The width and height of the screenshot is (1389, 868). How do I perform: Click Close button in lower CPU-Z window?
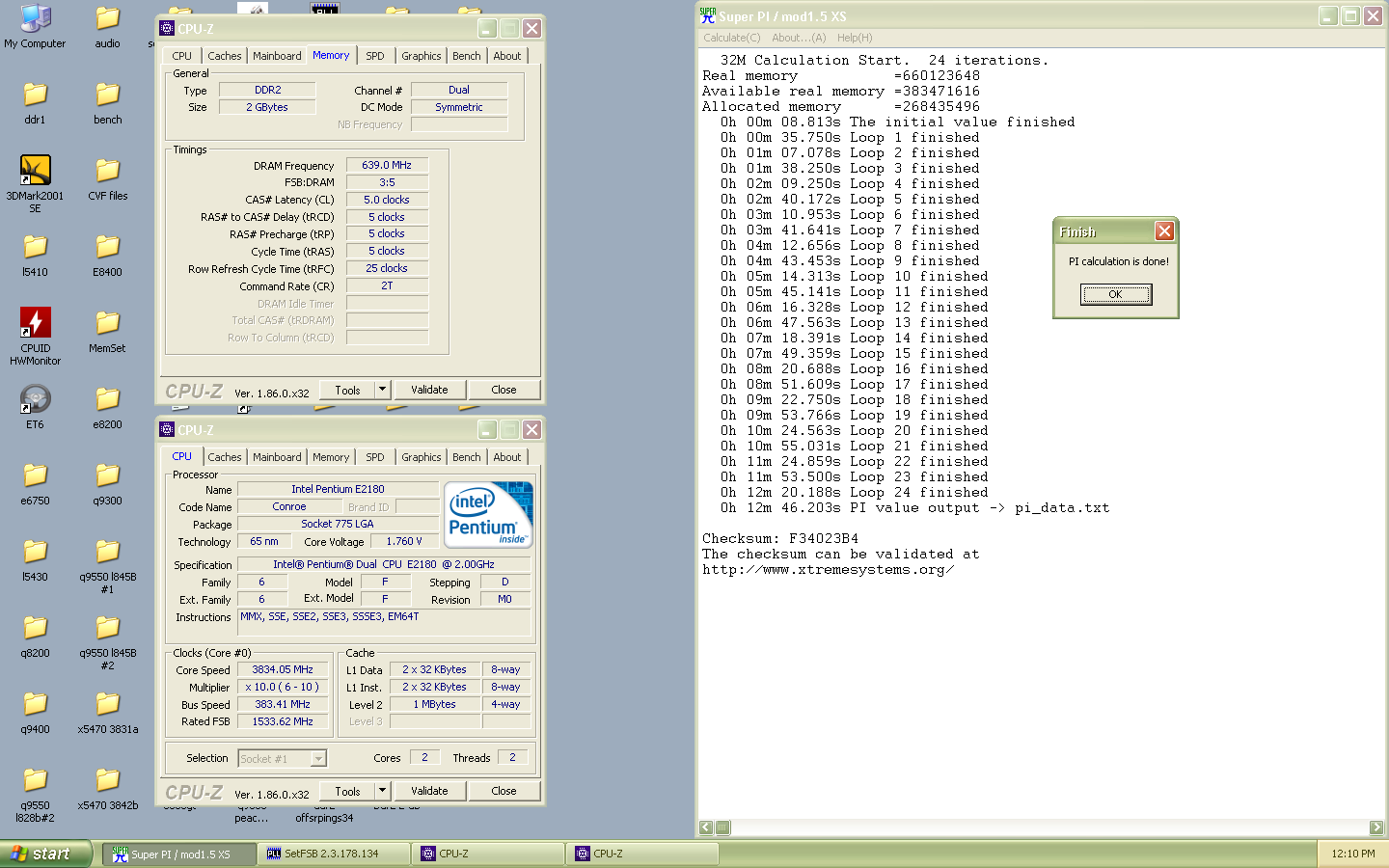coord(504,791)
